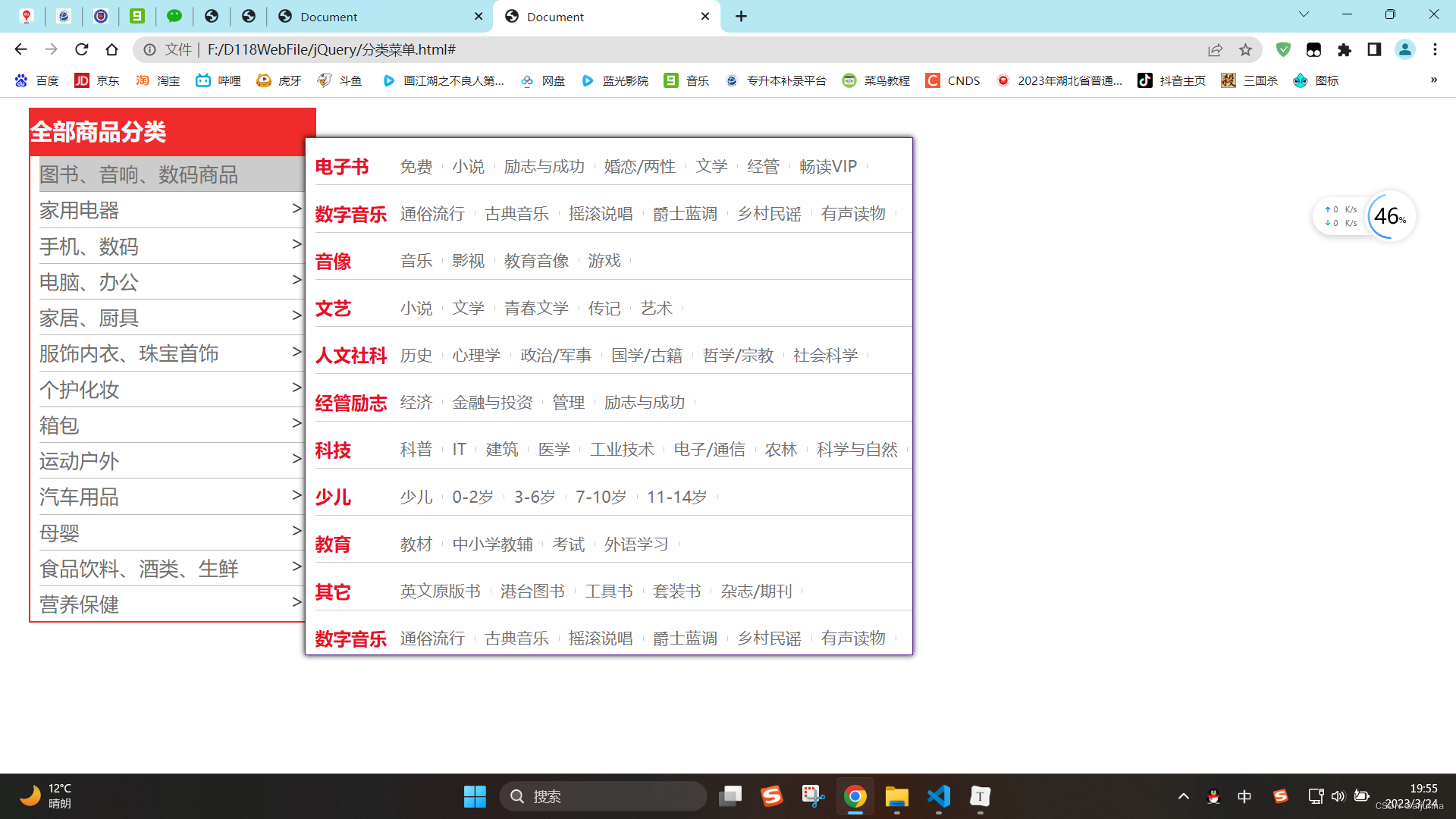The width and height of the screenshot is (1456, 819).
Task: Open VS Code from taskbar
Action: click(x=938, y=796)
